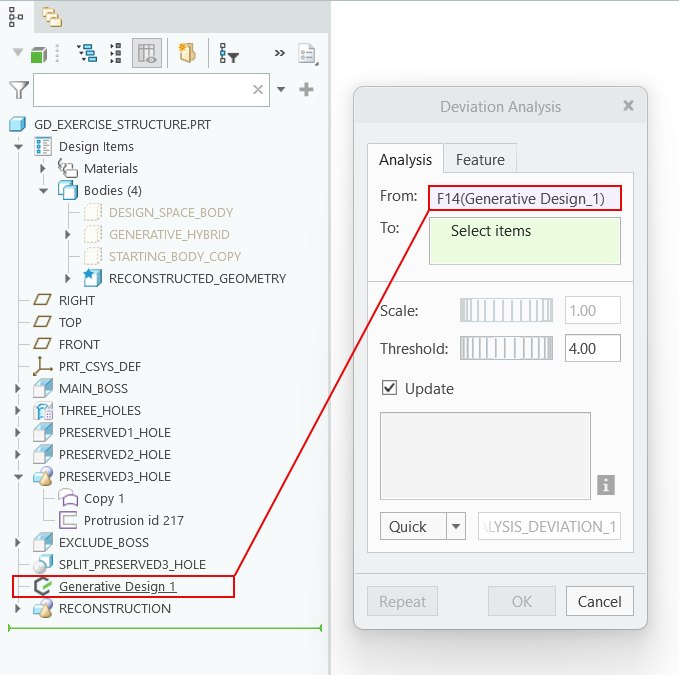Screen dimensions: 679x675
Task: Open the tree filters icon
Action: 229,53
